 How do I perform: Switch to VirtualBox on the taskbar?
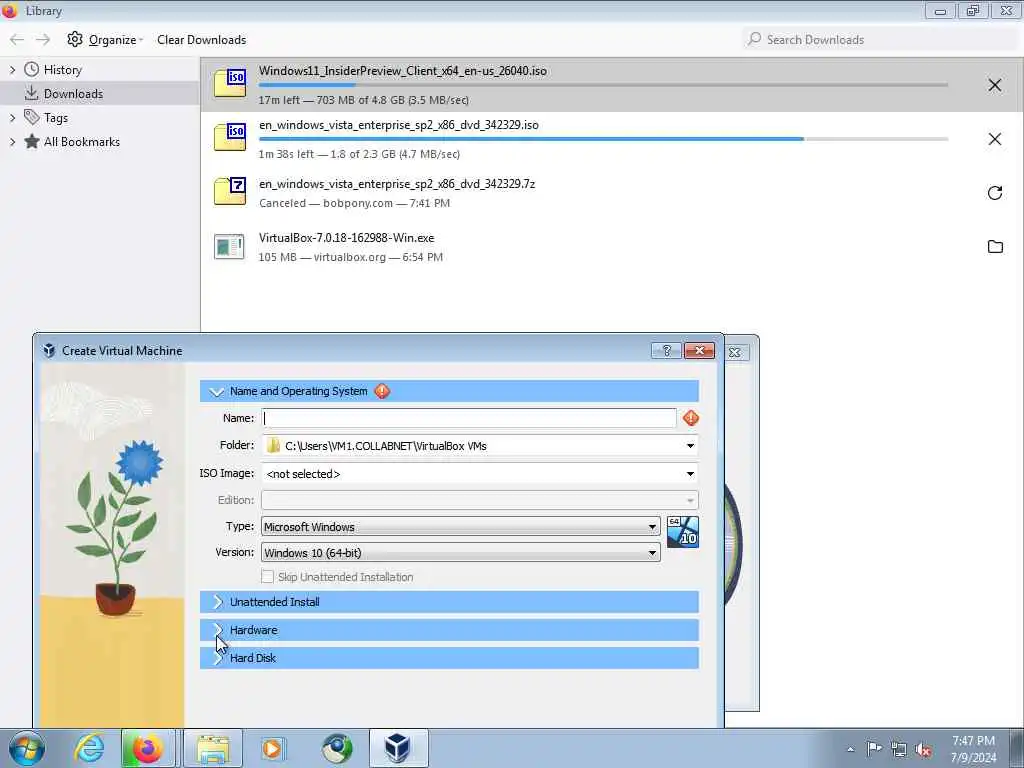(398, 748)
